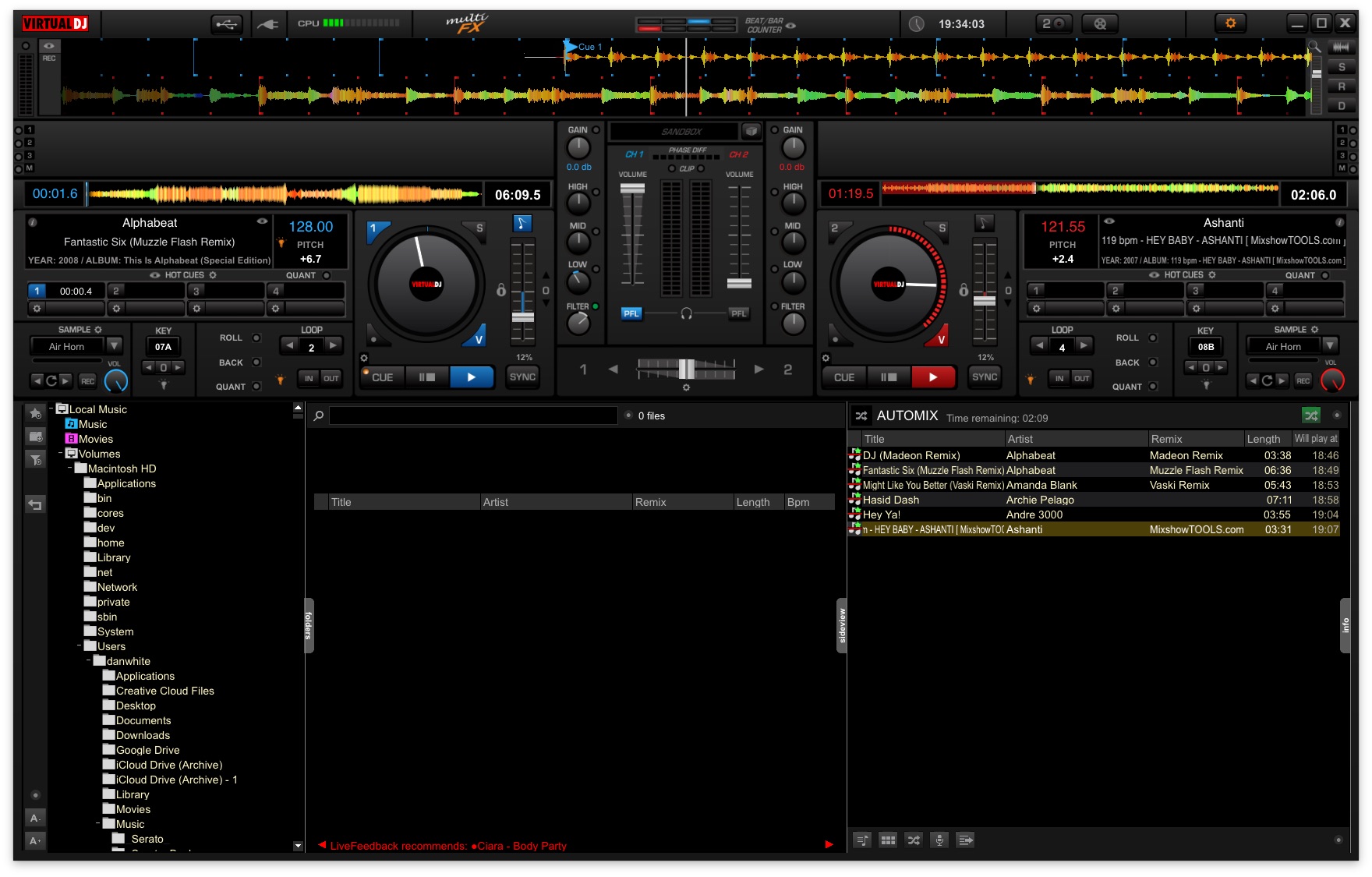Click the video window icon in top bar

click(x=1100, y=24)
